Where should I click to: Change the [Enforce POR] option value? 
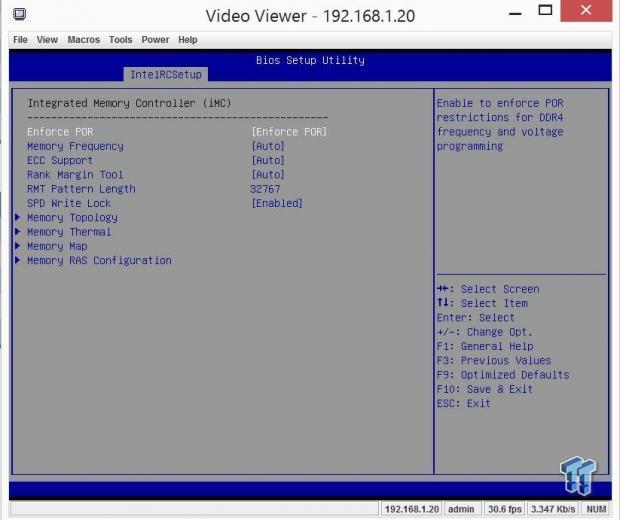point(289,132)
